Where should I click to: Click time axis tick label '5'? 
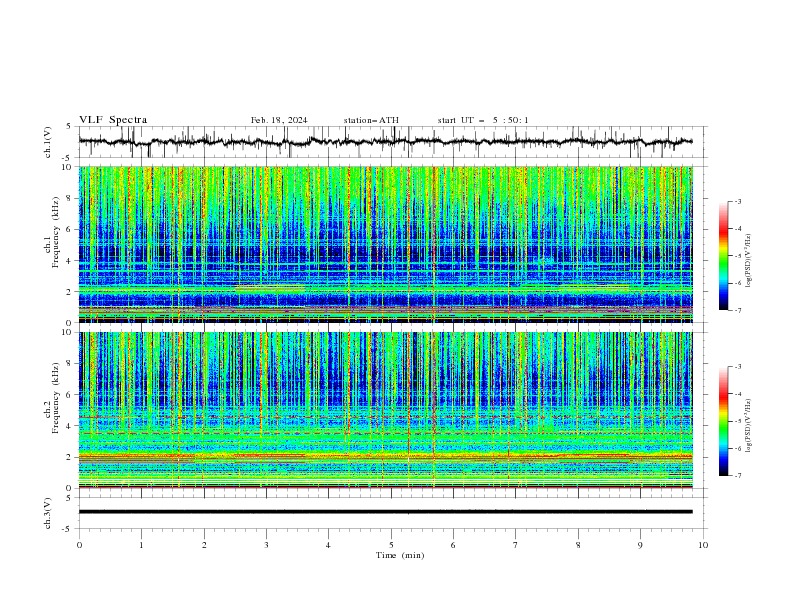(391, 545)
